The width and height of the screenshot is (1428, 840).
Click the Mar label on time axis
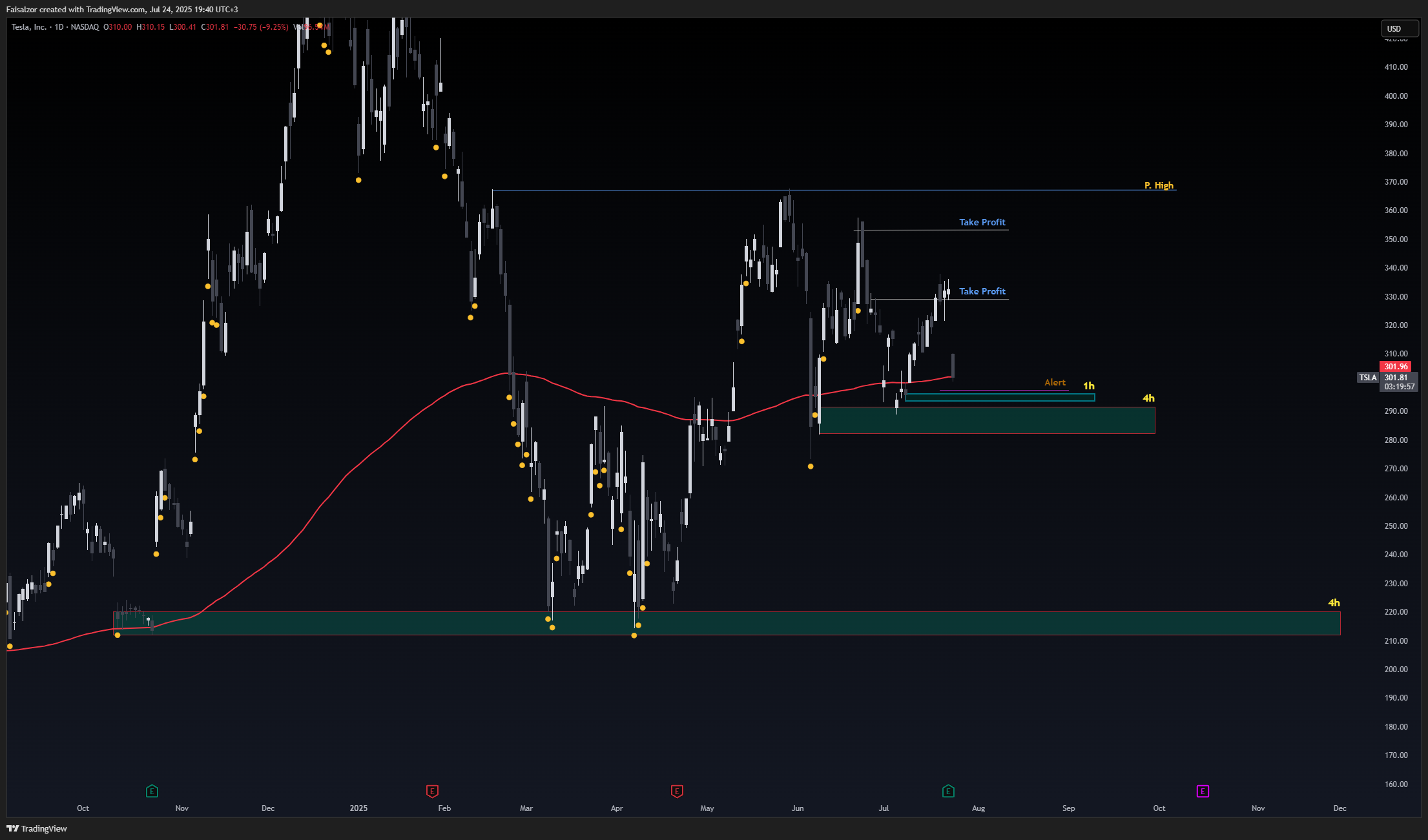(x=526, y=808)
